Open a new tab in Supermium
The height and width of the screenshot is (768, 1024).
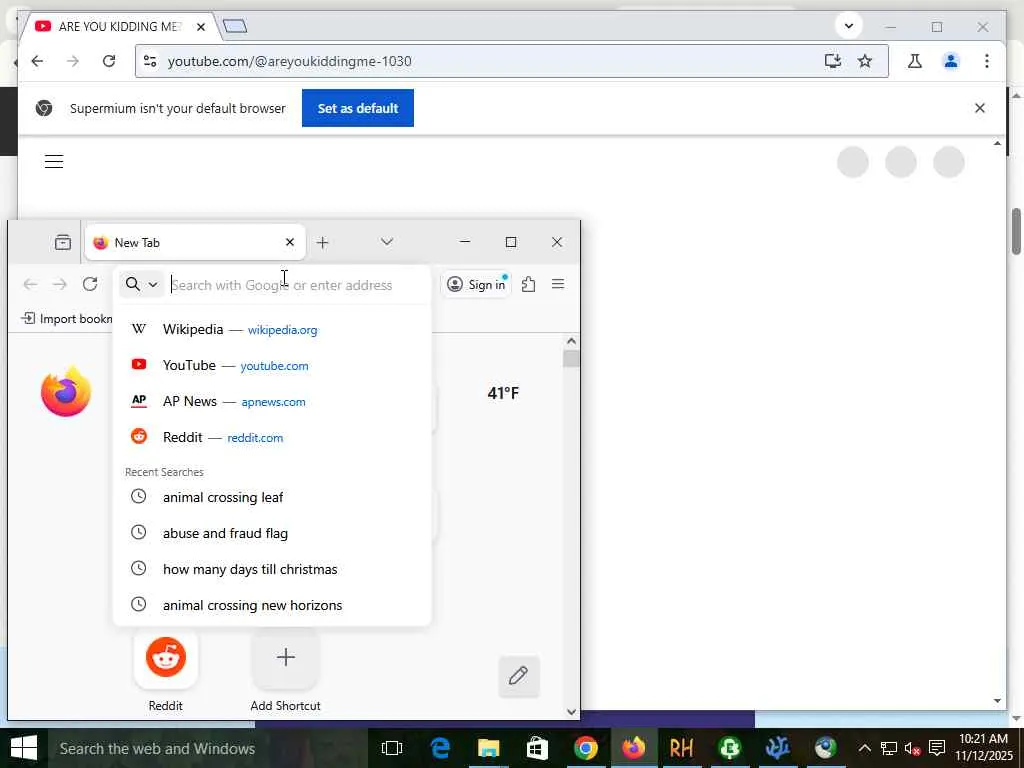pos(235,26)
